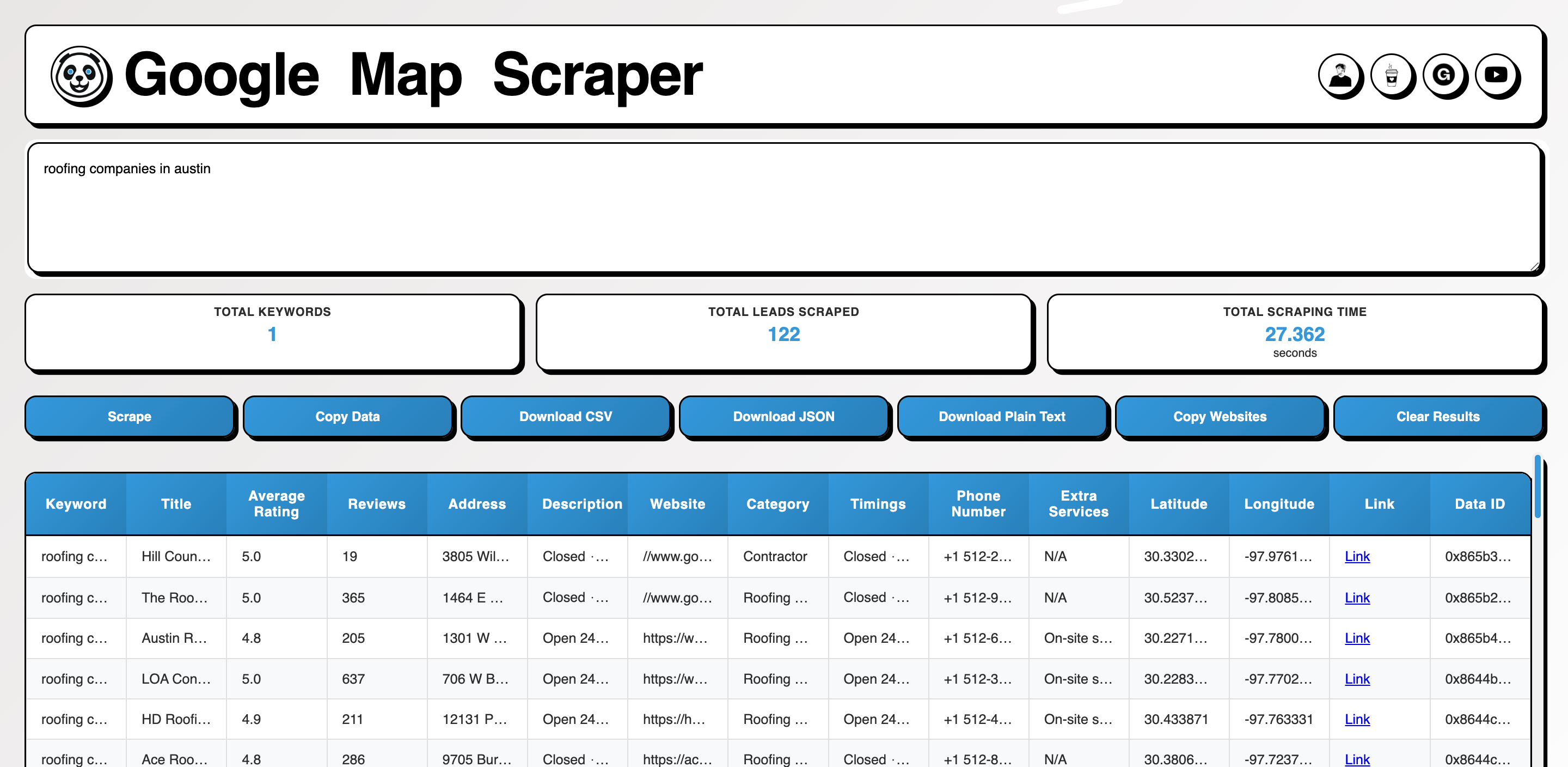The width and height of the screenshot is (1568, 767).
Task: Click the Download CSV icon button
Action: tap(565, 416)
